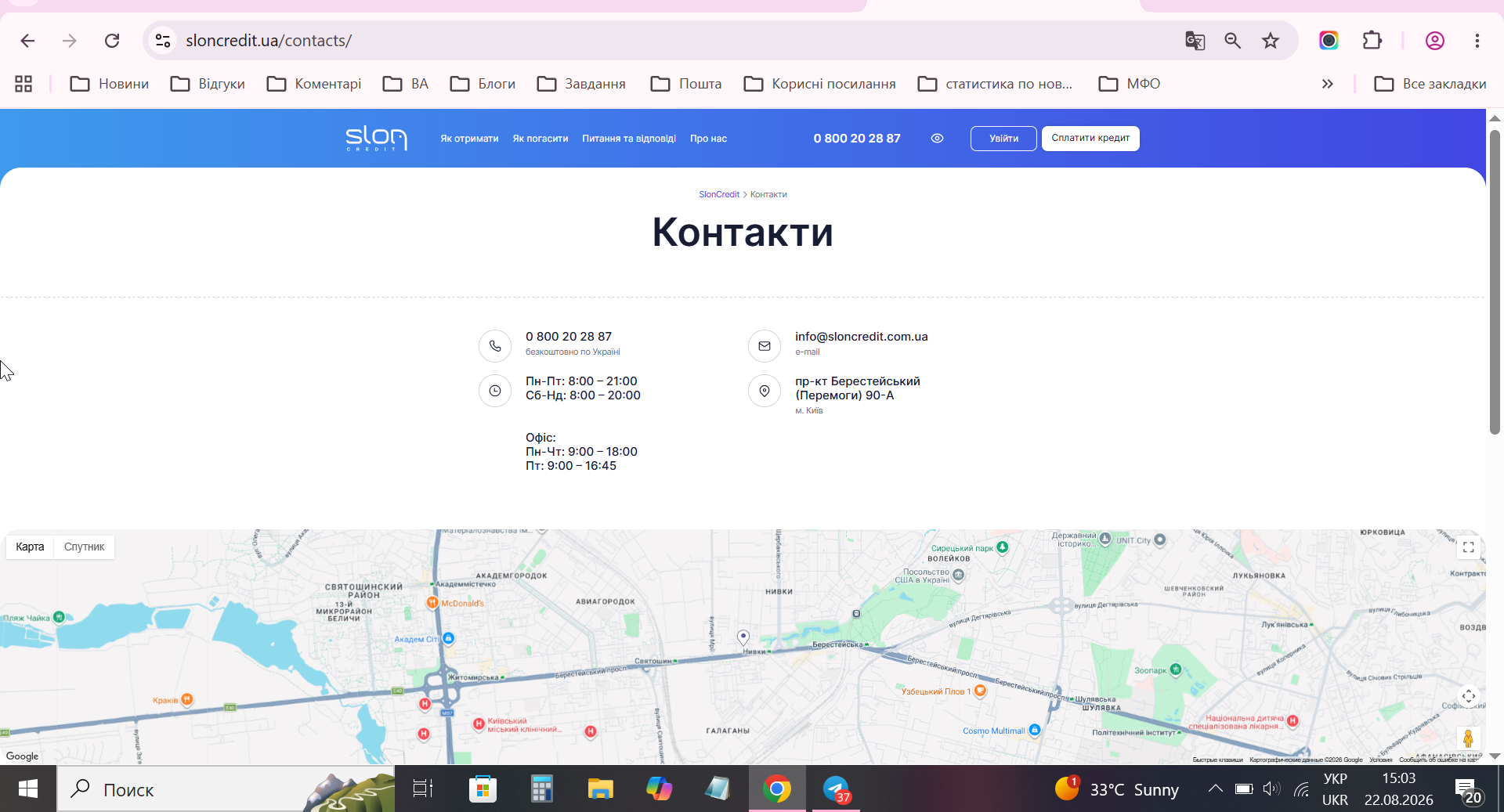Click the clock working hours icon

(495, 390)
